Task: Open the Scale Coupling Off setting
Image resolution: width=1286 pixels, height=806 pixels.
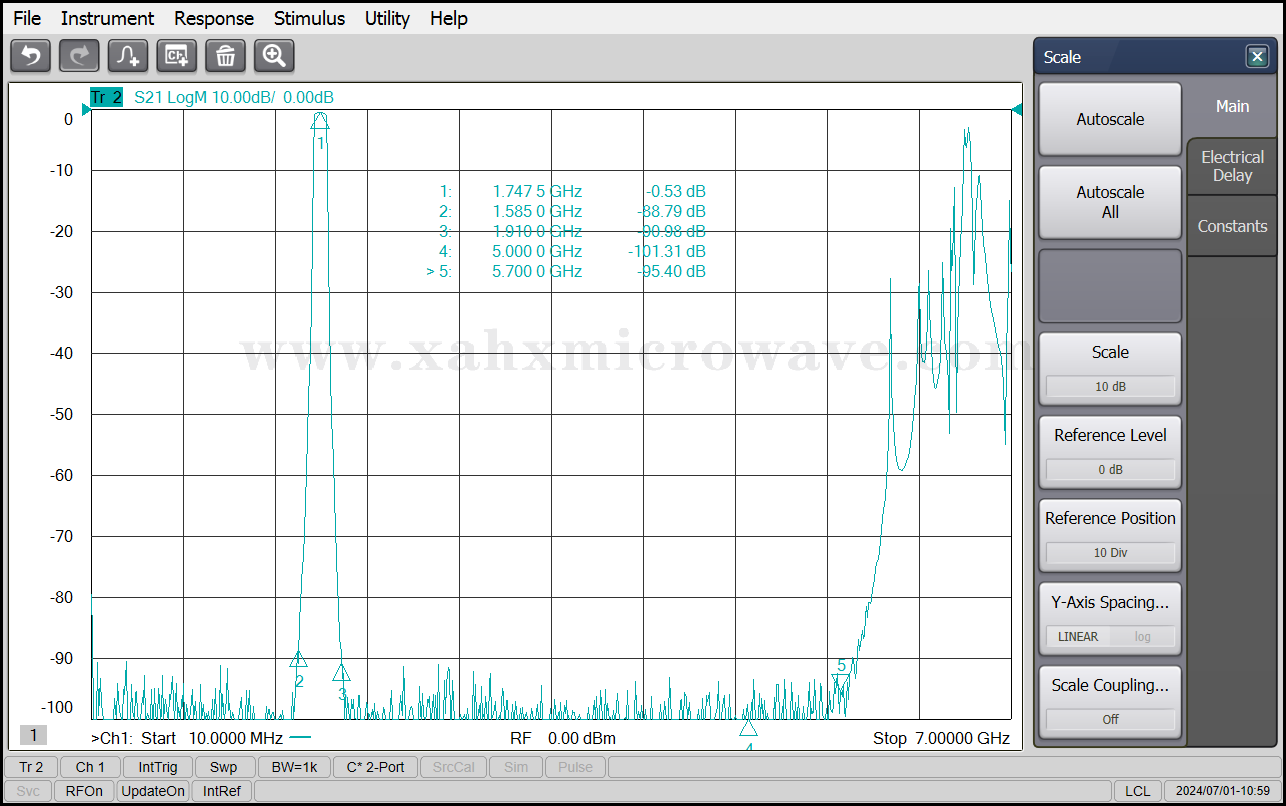Action: click(1110, 719)
